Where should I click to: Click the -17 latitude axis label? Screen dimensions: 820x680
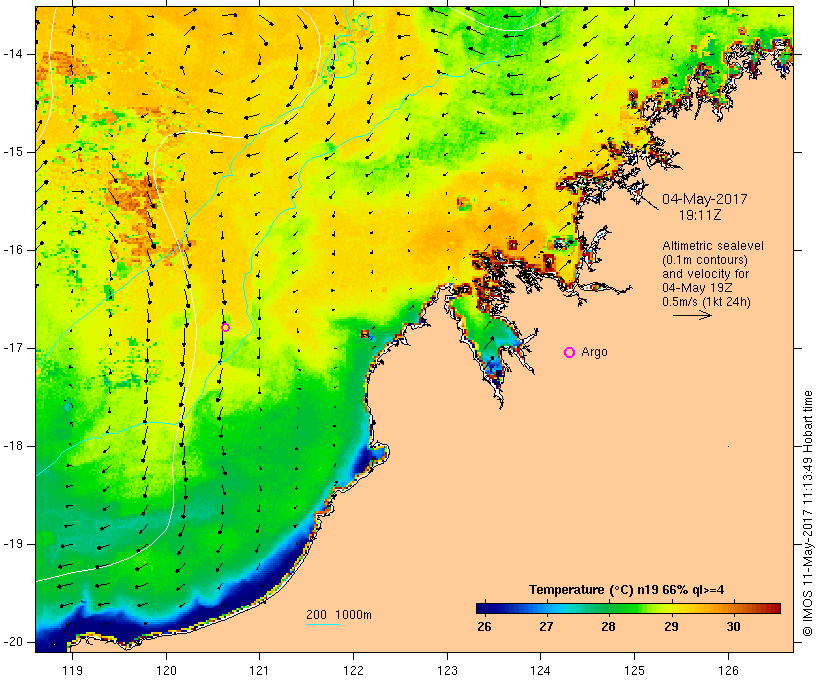(12, 348)
